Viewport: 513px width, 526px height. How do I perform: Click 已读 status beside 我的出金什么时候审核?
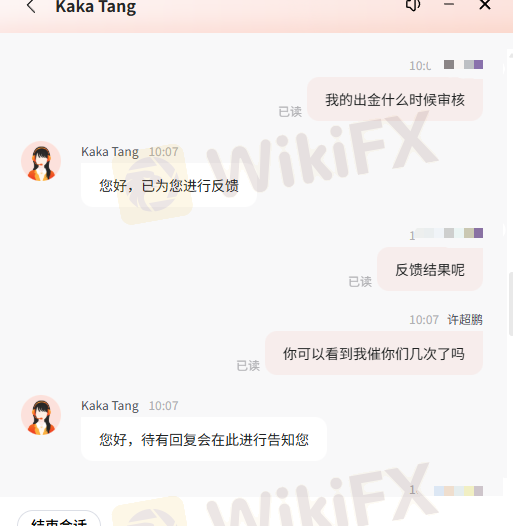[290, 112]
